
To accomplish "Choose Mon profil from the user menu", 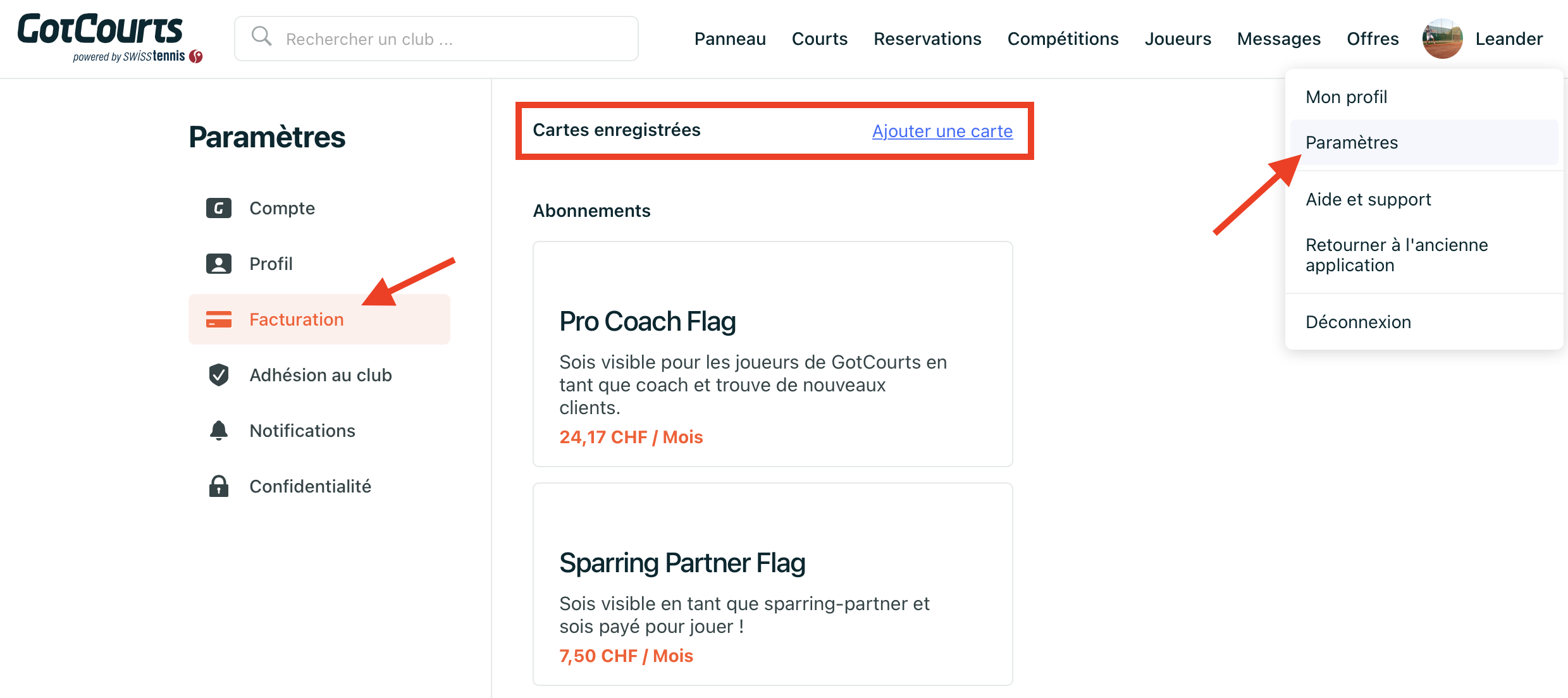I will pyautogui.click(x=1347, y=97).
